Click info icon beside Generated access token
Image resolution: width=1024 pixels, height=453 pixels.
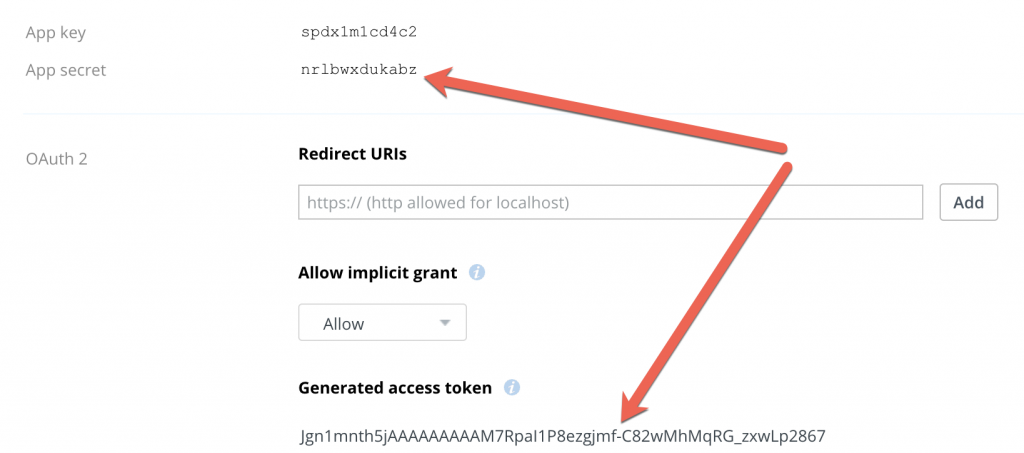(x=511, y=388)
